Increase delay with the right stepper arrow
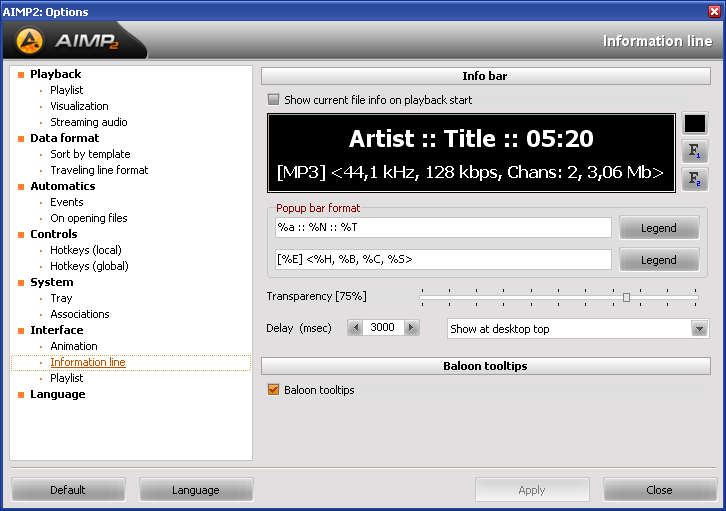This screenshot has width=726, height=511. click(411, 328)
